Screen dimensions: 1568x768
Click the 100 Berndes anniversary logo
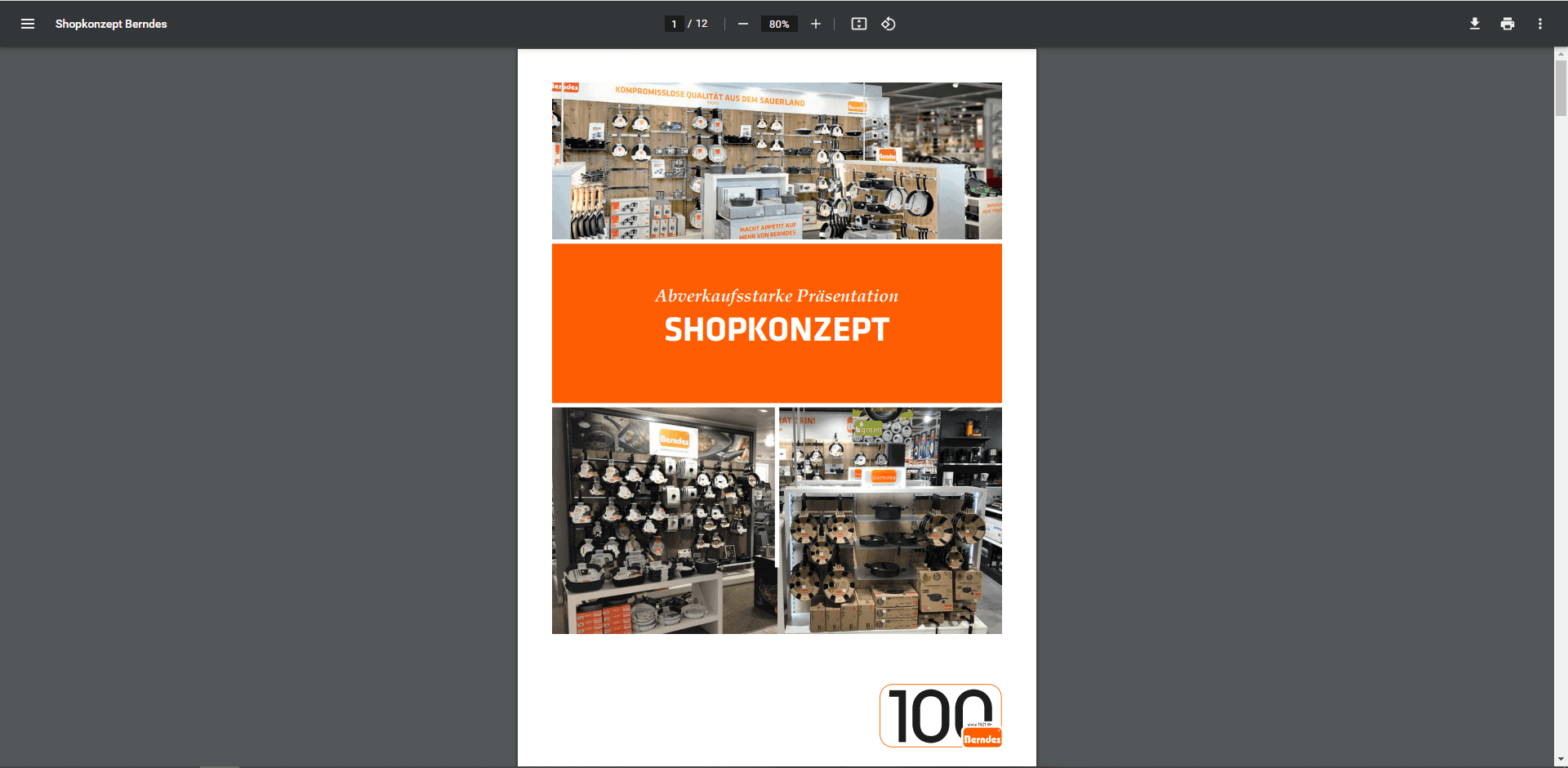[x=941, y=716]
